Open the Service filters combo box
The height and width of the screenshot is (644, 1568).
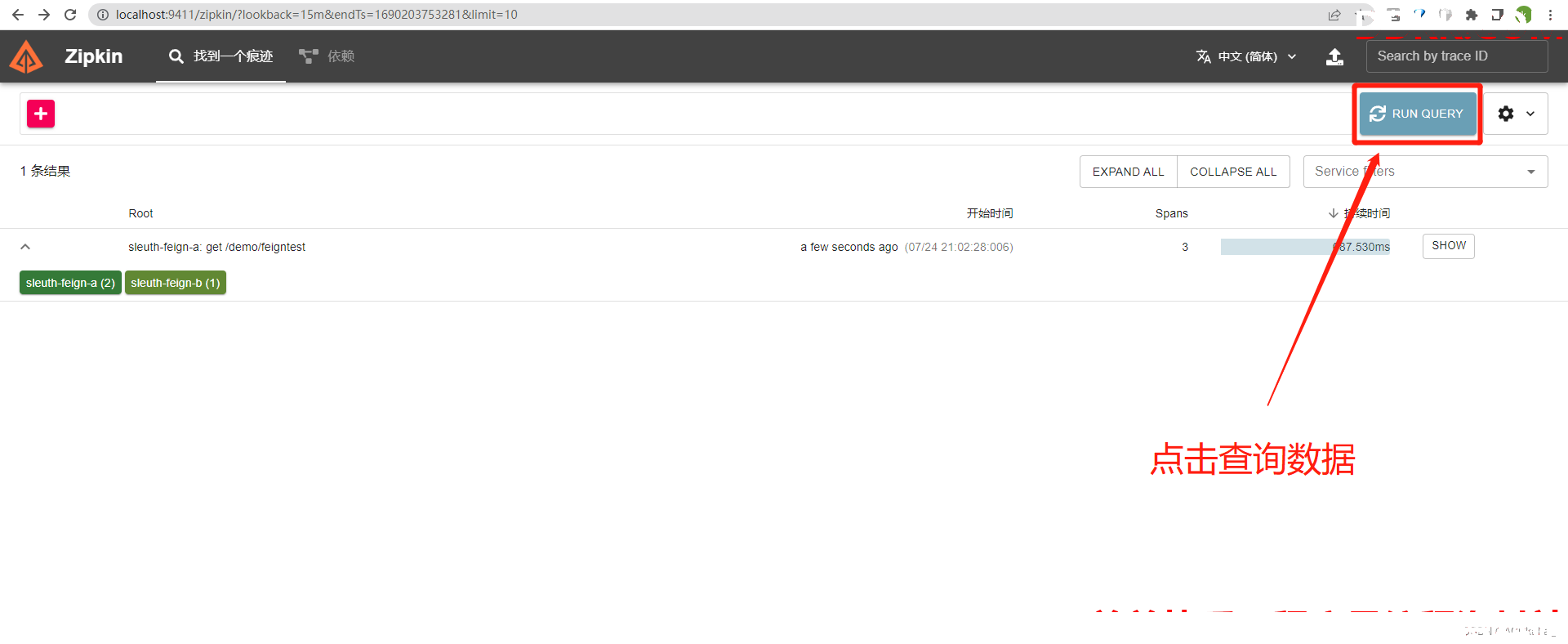pos(1425,172)
